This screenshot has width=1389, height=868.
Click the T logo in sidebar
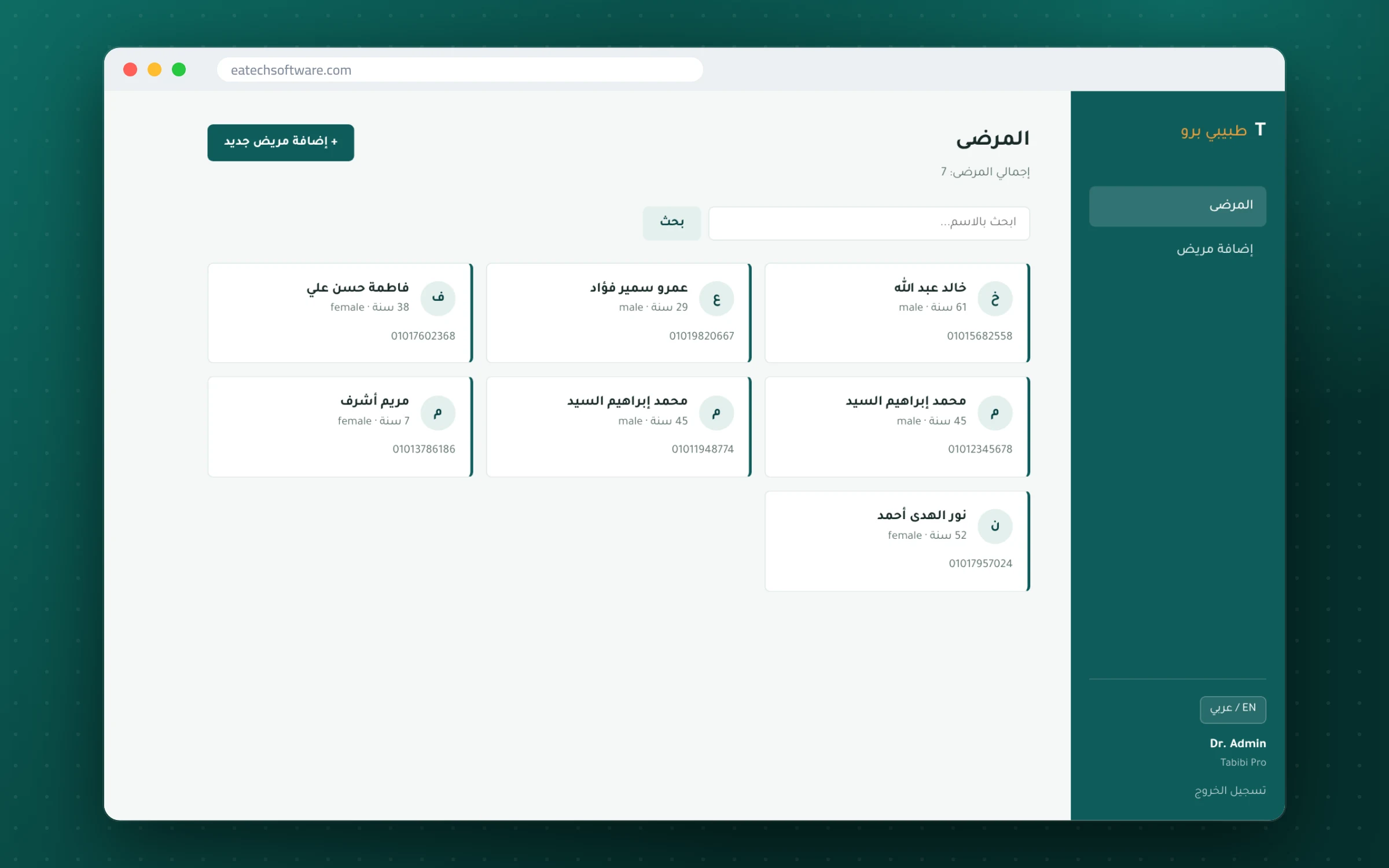(1260, 130)
